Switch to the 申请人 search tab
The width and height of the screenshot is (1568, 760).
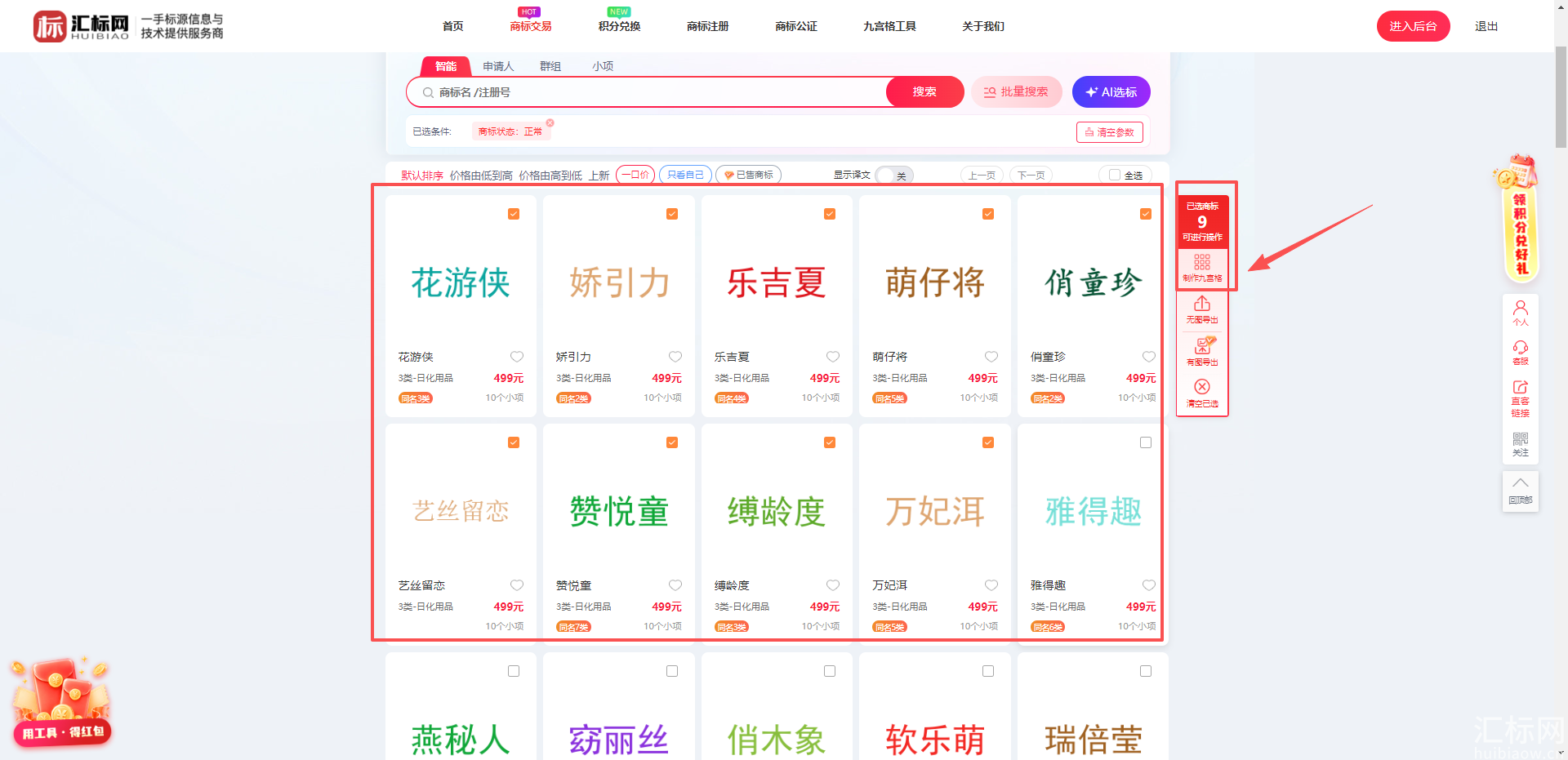coord(498,66)
